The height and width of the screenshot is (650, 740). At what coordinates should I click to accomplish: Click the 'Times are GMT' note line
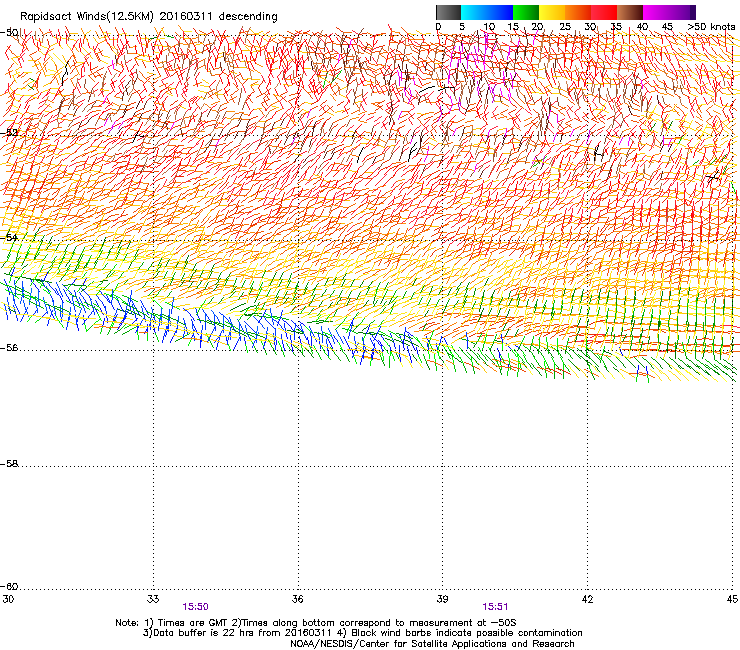316,623
